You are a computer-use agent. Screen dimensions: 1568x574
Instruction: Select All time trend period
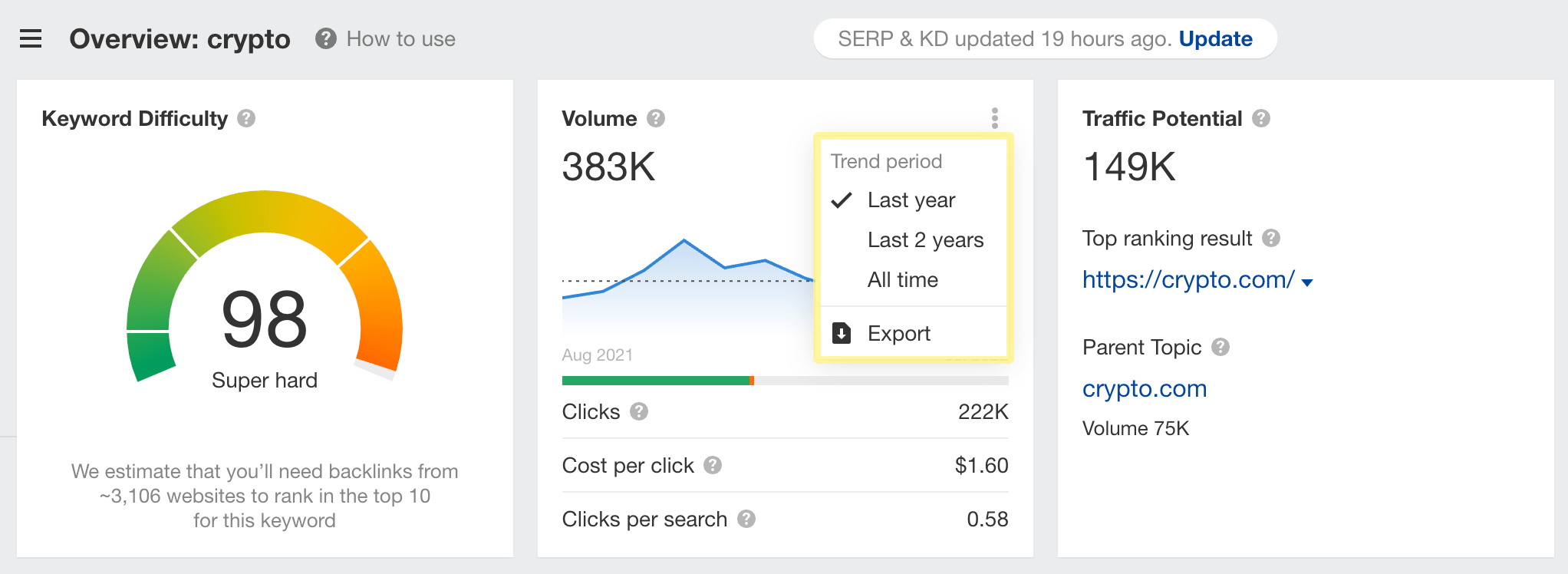(x=913, y=280)
